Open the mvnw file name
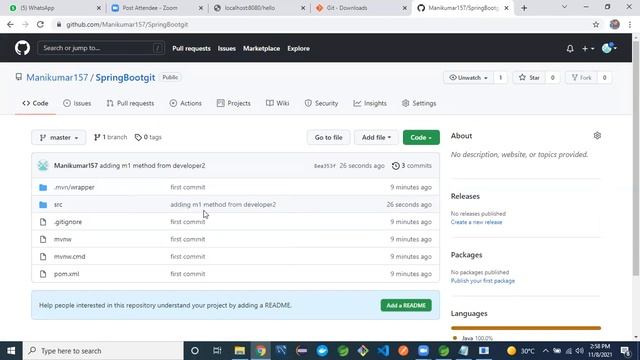 coord(62,239)
